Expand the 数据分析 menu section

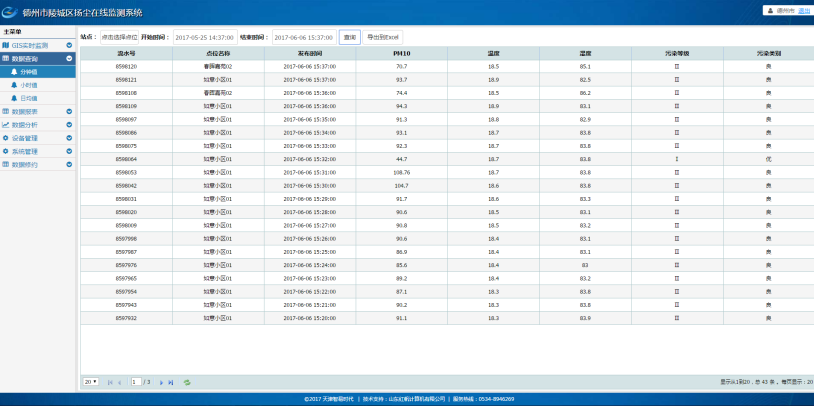[x=69, y=125]
